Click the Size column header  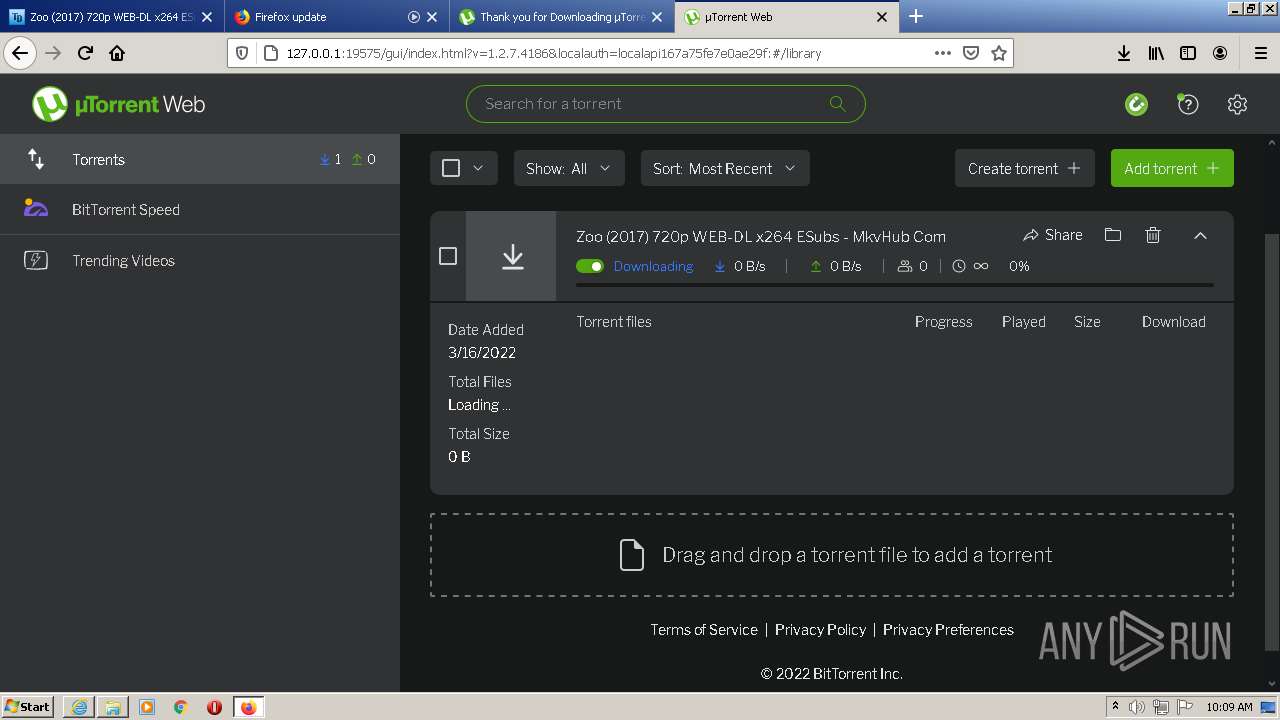1087,321
